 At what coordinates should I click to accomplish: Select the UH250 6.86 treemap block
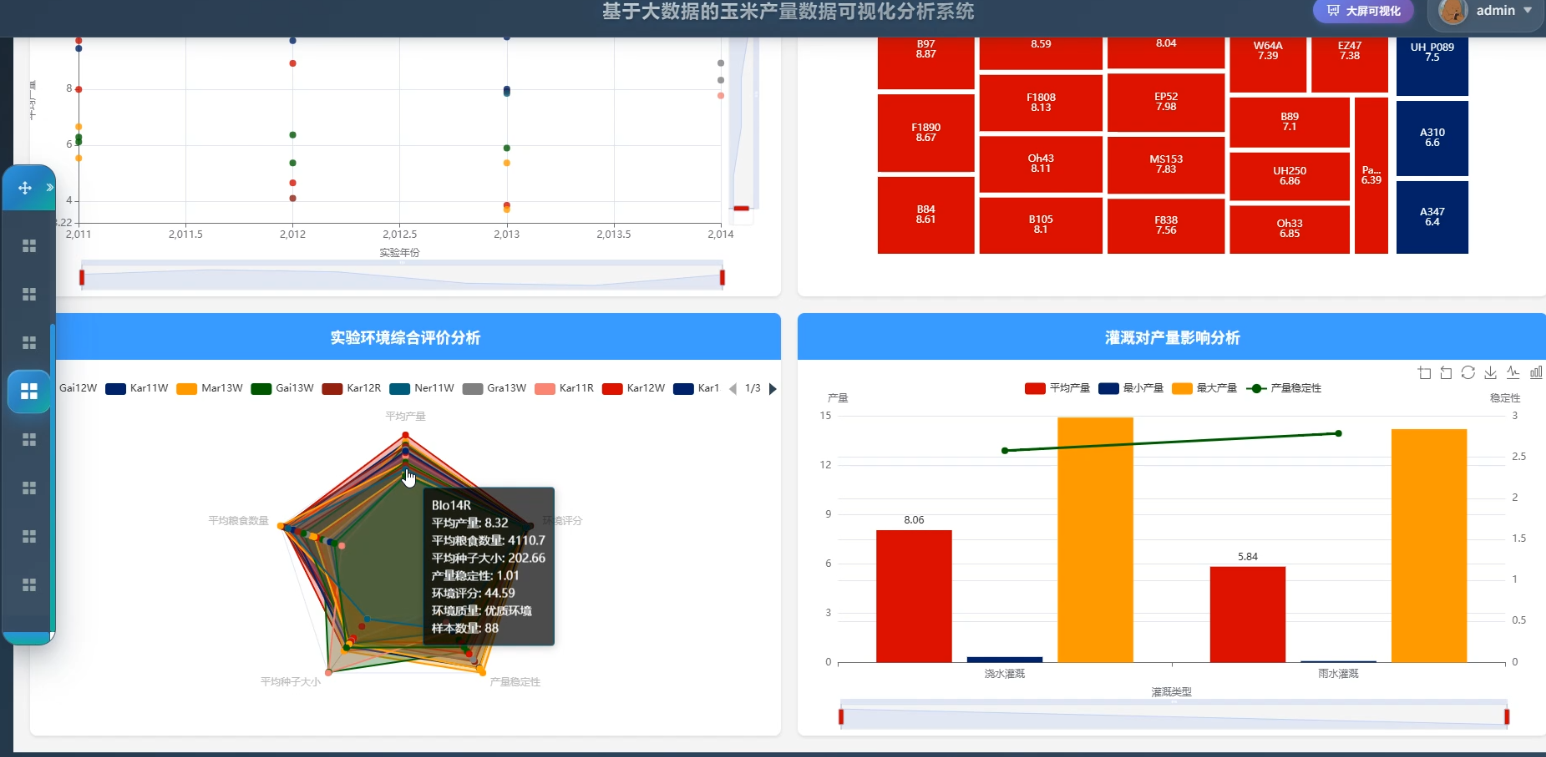coord(1290,176)
